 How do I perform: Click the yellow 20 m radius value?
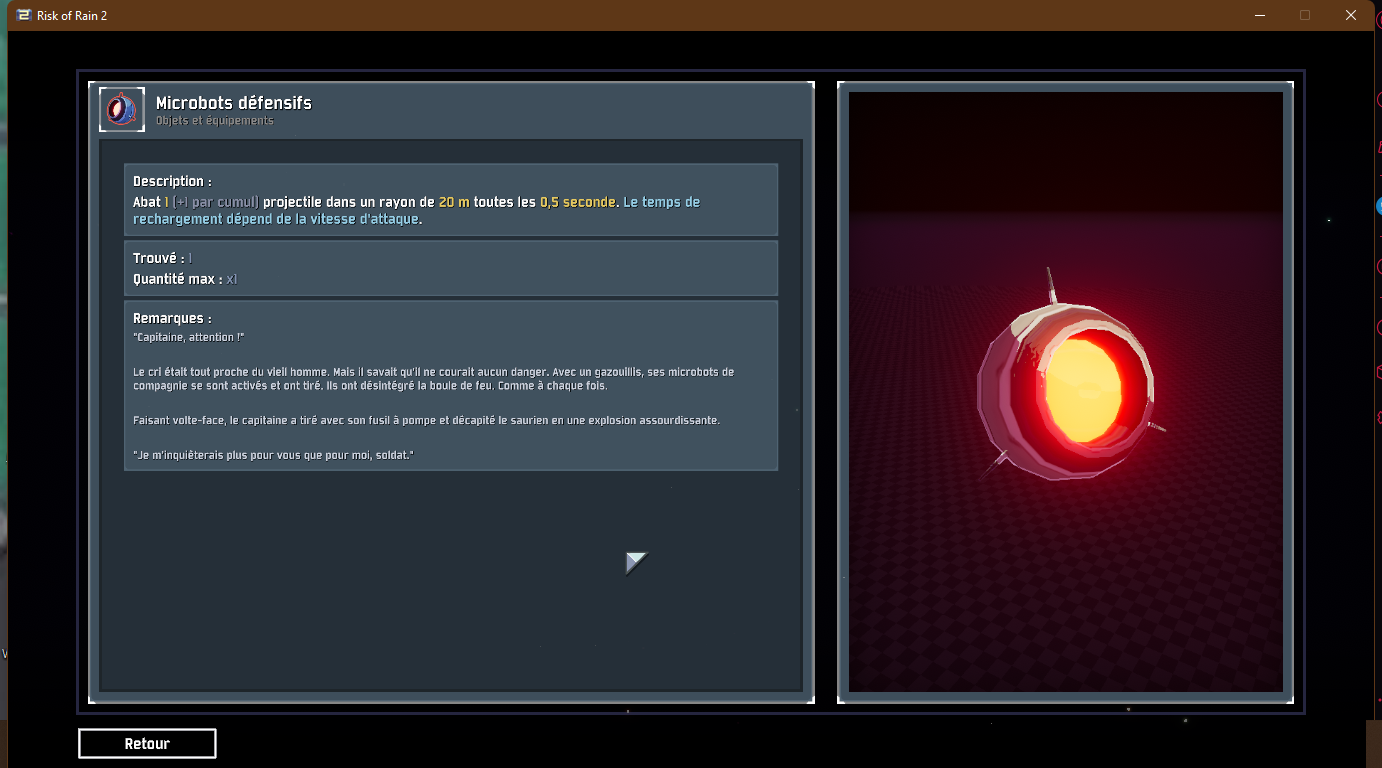(453, 202)
